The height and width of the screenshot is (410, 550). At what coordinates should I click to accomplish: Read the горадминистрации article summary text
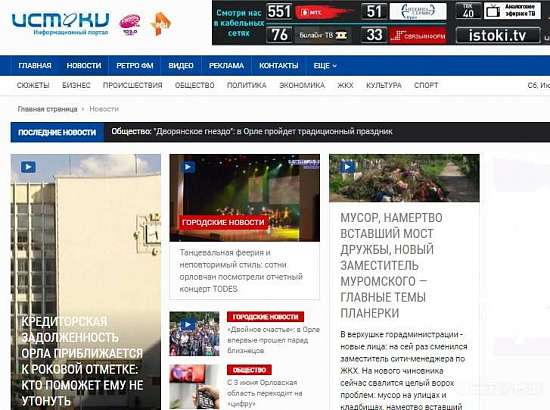[403, 370]
